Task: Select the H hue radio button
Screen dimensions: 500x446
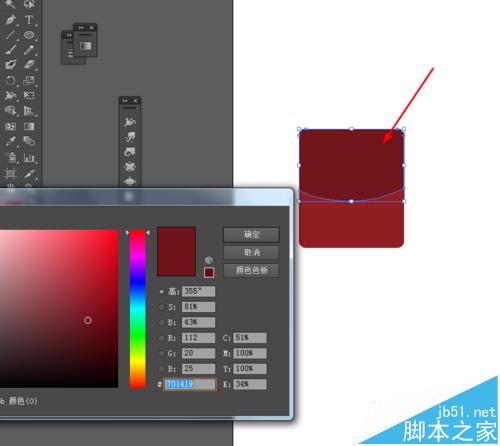Action: pos(161,292)
